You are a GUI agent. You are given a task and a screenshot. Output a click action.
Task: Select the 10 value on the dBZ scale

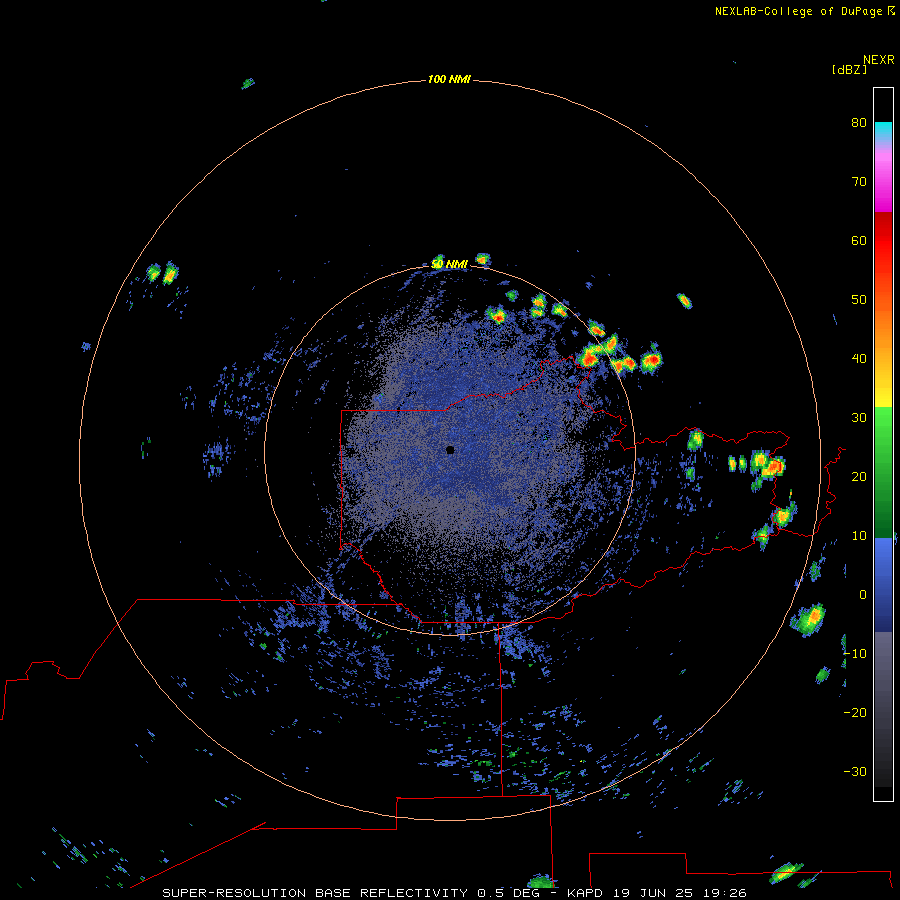(859, 536)
